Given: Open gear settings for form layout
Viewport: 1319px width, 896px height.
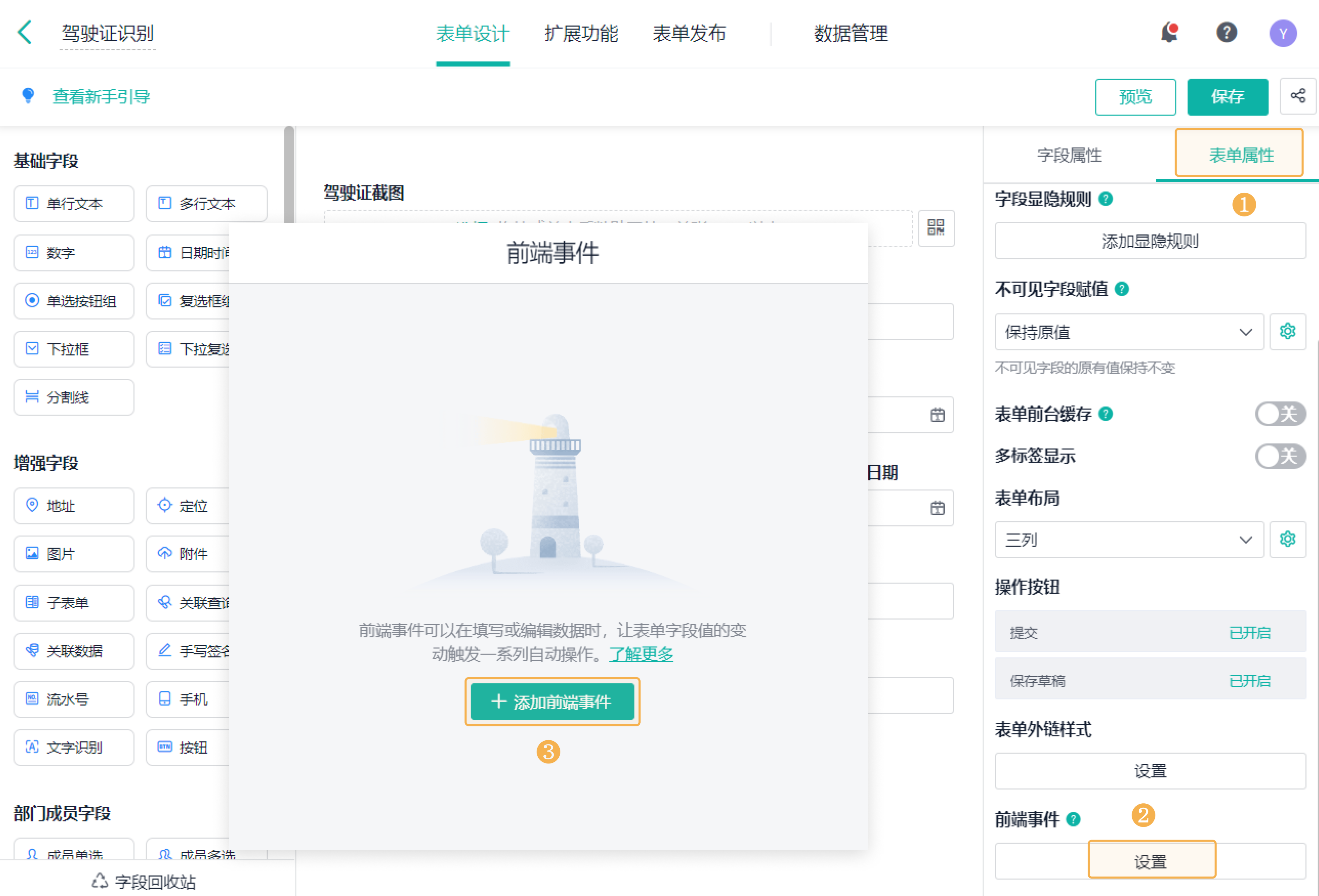Looking at the screenshot, I should 1287,539.
